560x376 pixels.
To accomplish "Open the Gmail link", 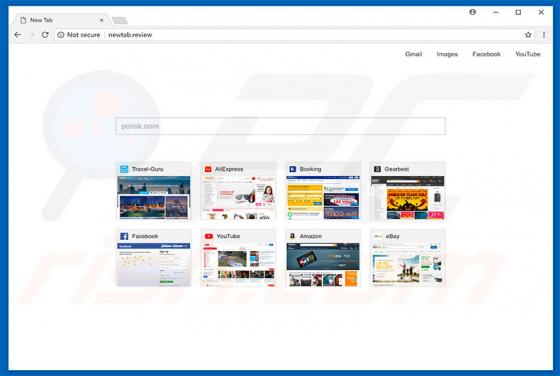I will pyautogui.click(x=414, y=54).
